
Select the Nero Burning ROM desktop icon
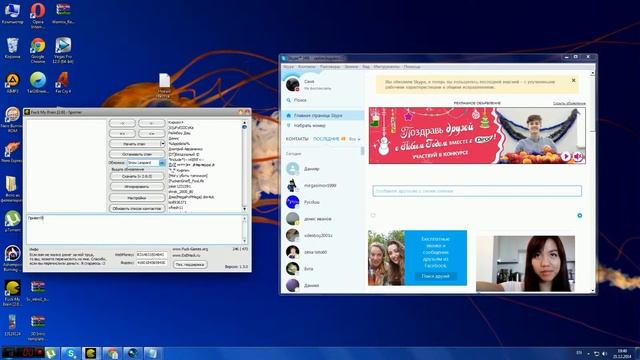13,119
